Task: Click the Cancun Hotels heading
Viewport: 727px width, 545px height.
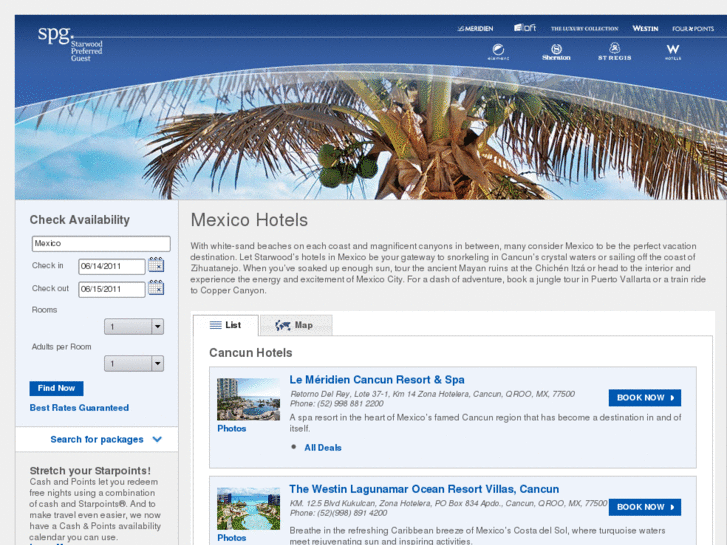Action: point(251,353)
